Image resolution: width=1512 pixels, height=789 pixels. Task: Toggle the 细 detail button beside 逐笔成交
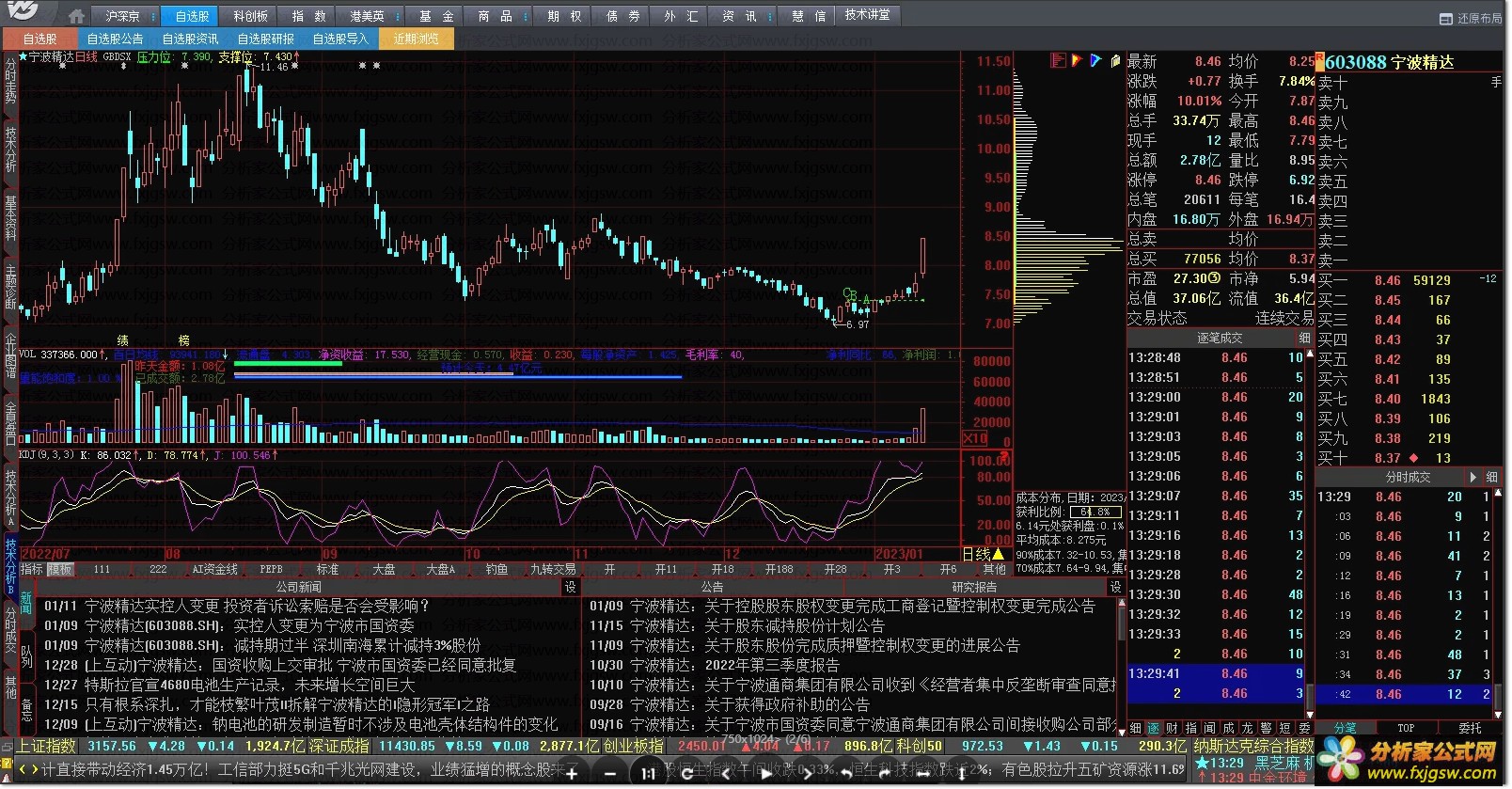coord(1304,339)
